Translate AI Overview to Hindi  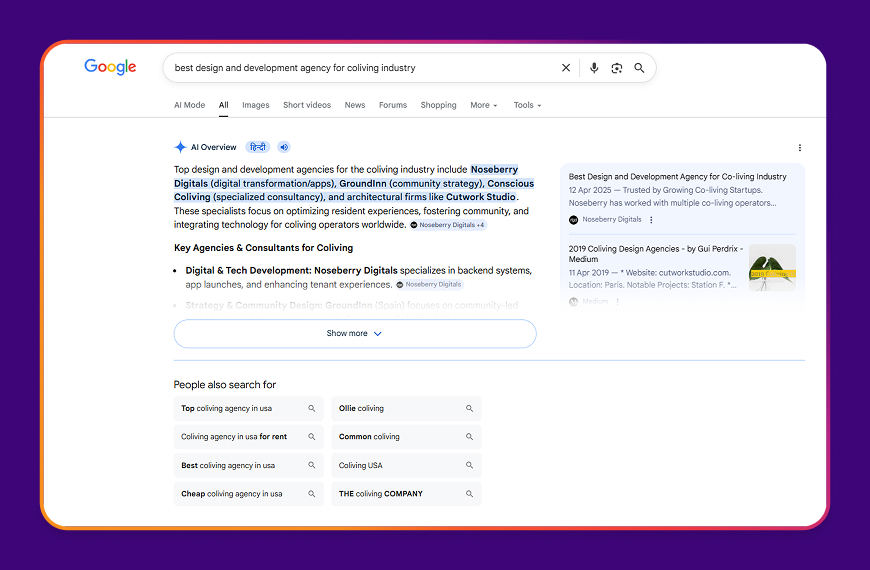pos(257,147)
